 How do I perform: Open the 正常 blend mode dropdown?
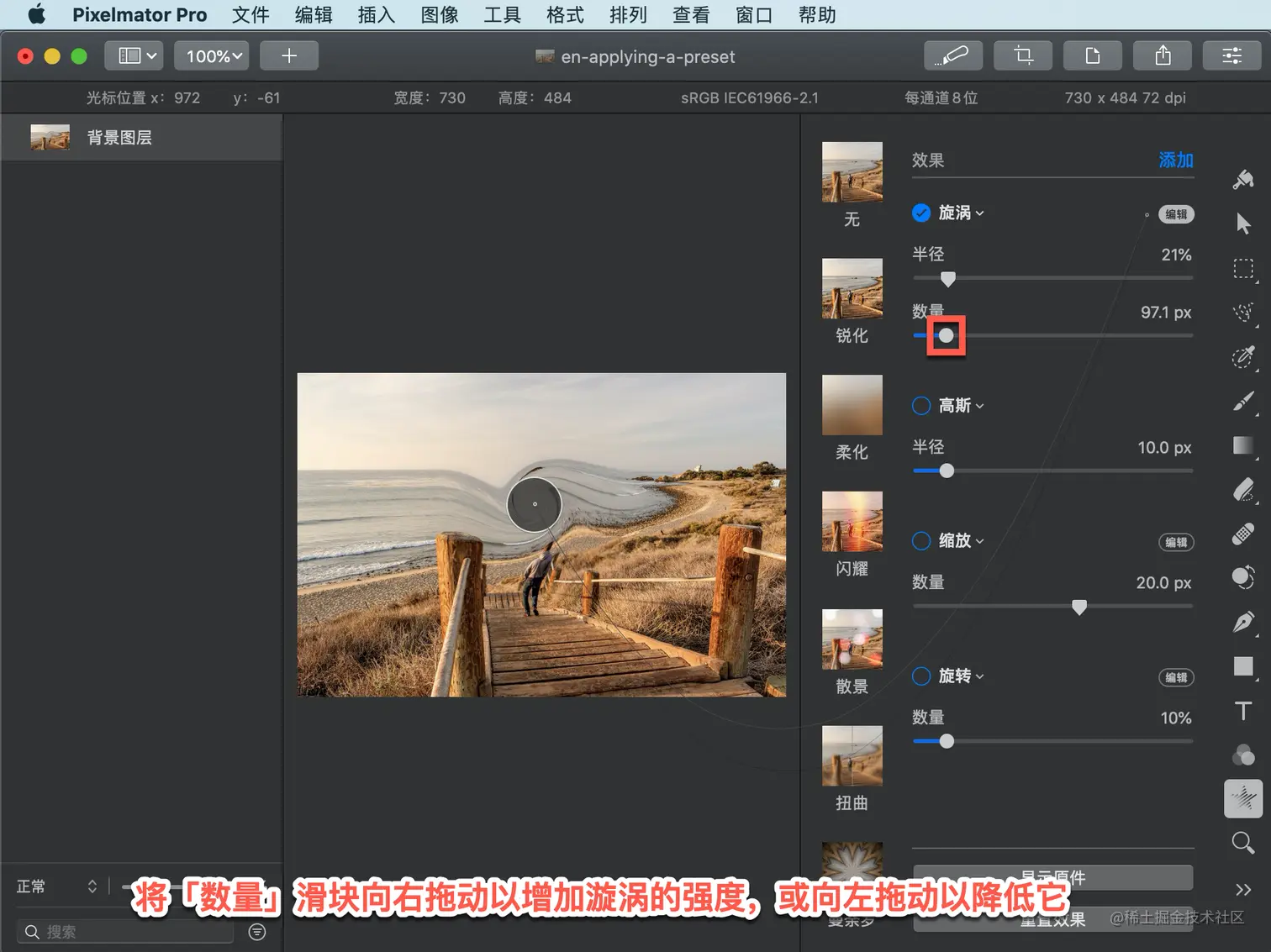(56, 886)
